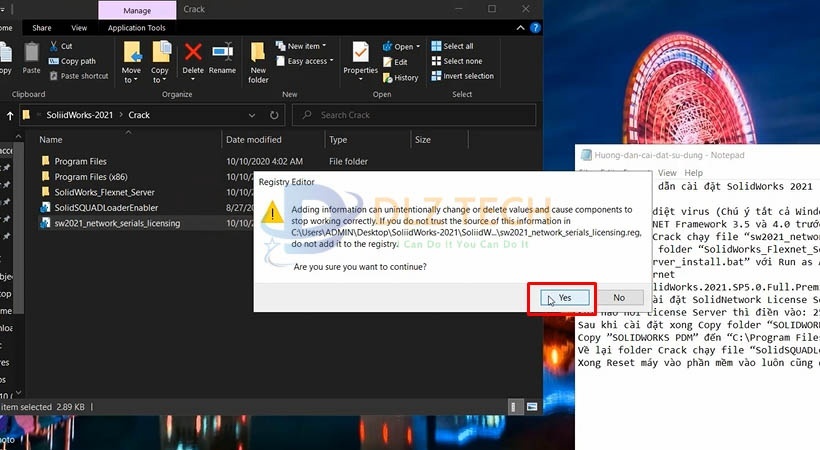Screen dimensions: 820x450
Task: Open the Application Tools tab
Action: coord(136,28)
